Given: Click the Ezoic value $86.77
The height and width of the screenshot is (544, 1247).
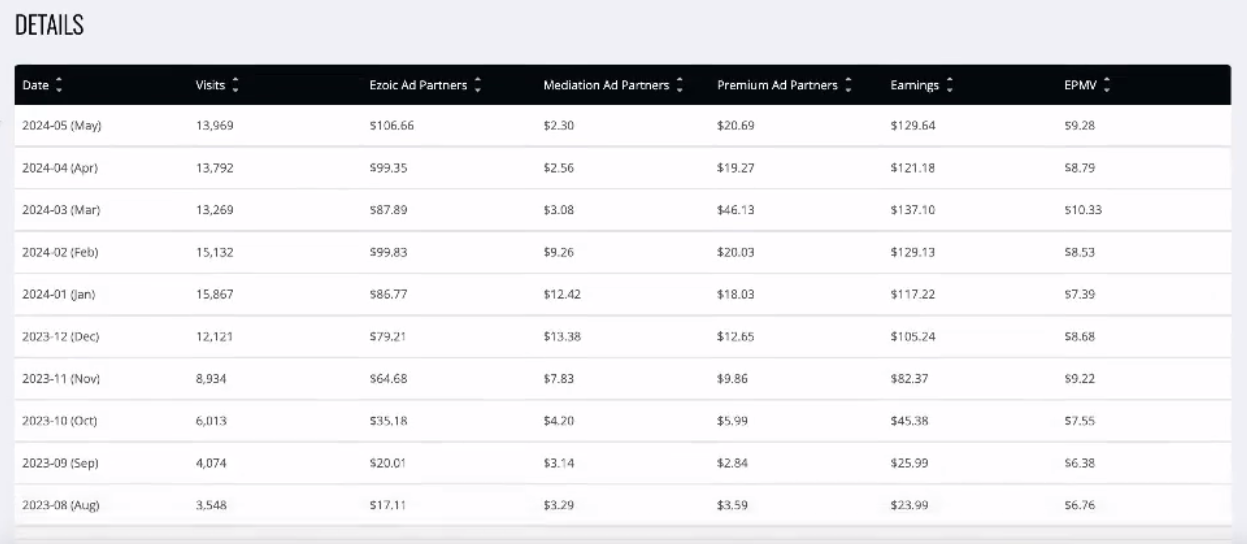Looking at the screenshot, I should point(389,295).
